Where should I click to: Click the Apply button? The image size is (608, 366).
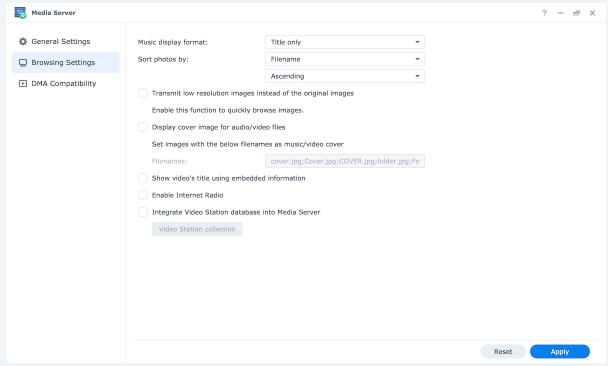[x=560, y=352]
